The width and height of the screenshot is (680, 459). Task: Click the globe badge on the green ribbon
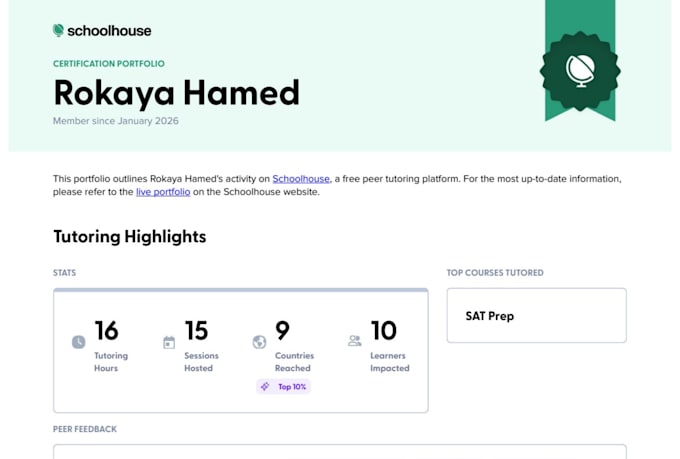pos(580,71)
